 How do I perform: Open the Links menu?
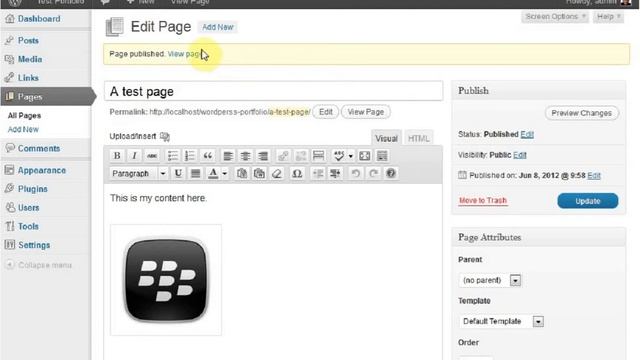(28, 78)
